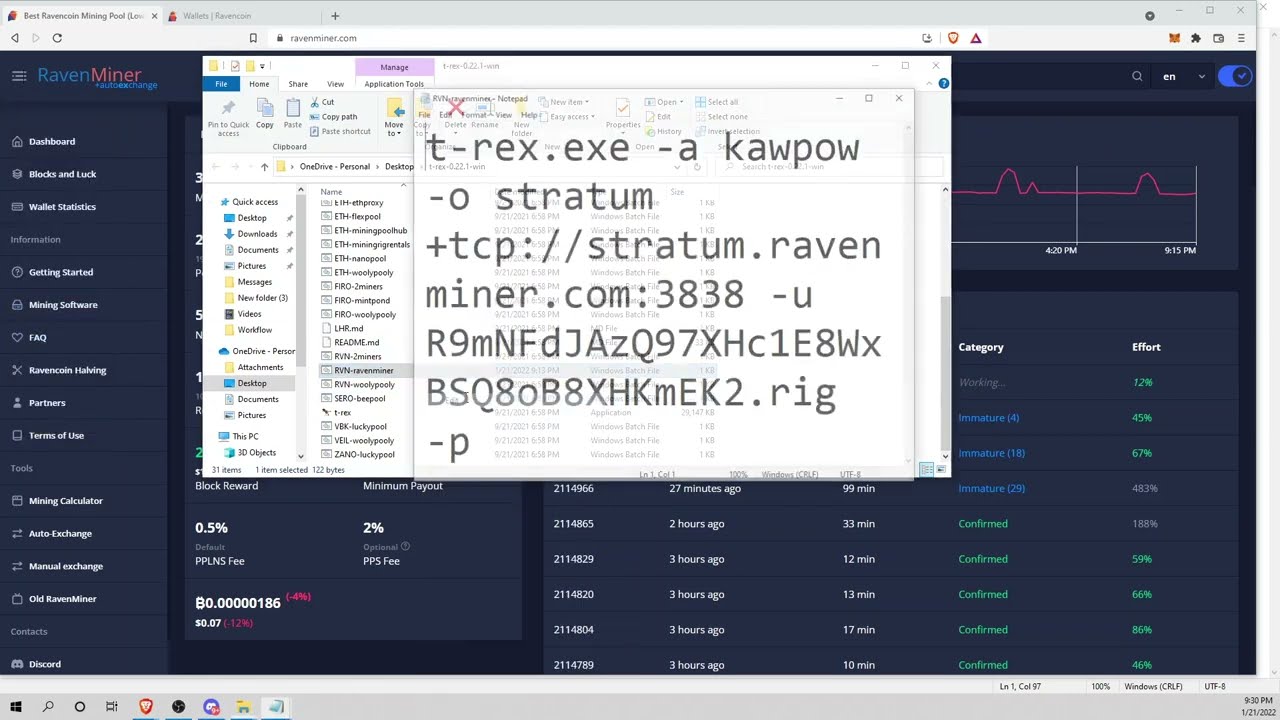1280x720 pixels.
Task: Select Videos in navigation pane
Action: [x=249, y=314]
